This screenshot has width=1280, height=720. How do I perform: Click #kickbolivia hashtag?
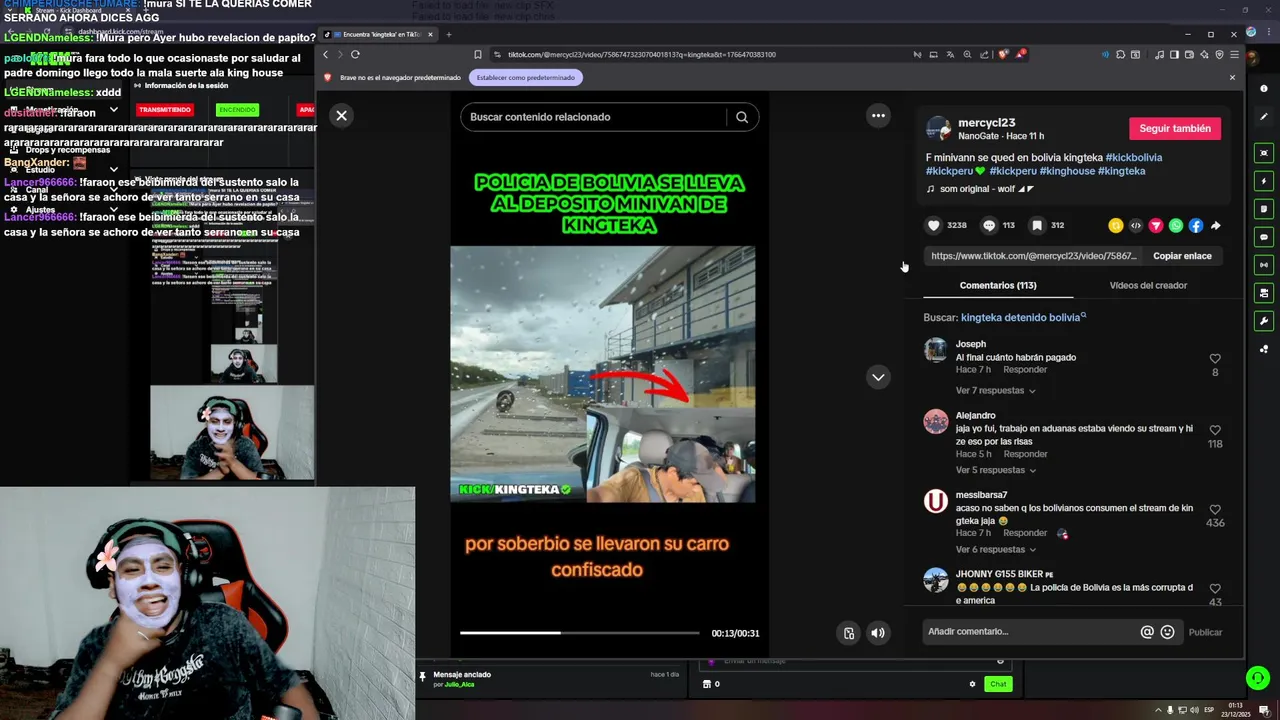1134,157
